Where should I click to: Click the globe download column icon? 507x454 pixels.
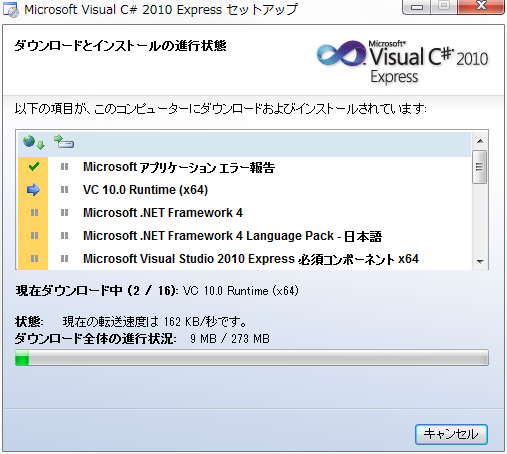(x=34, y=142)
